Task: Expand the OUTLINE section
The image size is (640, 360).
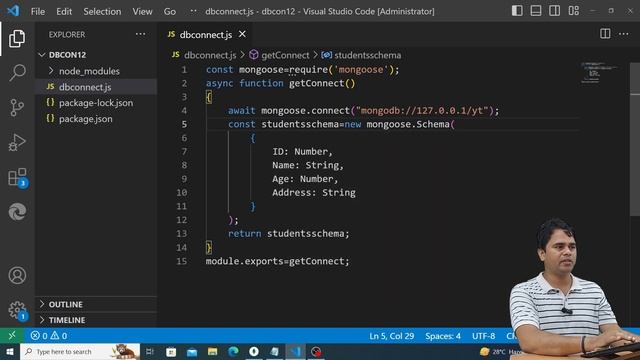Action: pyautogui.click(x=65, y=304)
